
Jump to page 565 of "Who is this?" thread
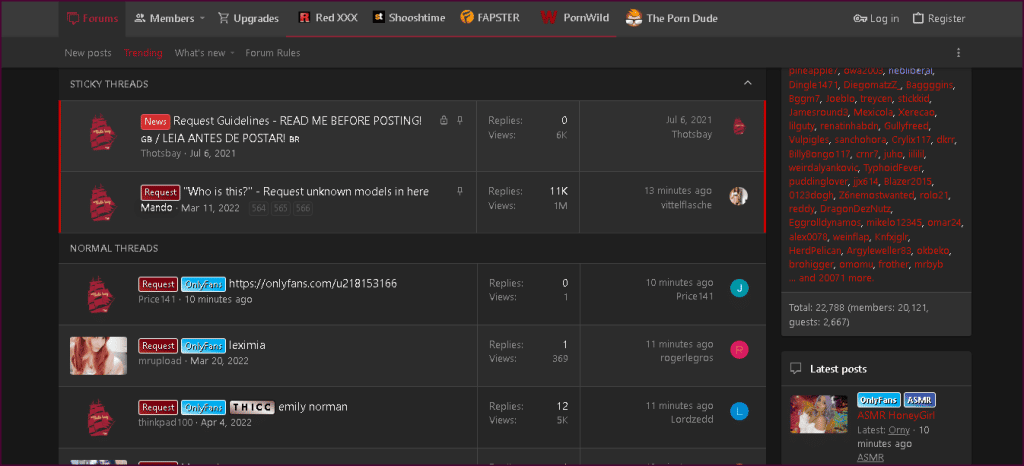[x=281, y=208]
